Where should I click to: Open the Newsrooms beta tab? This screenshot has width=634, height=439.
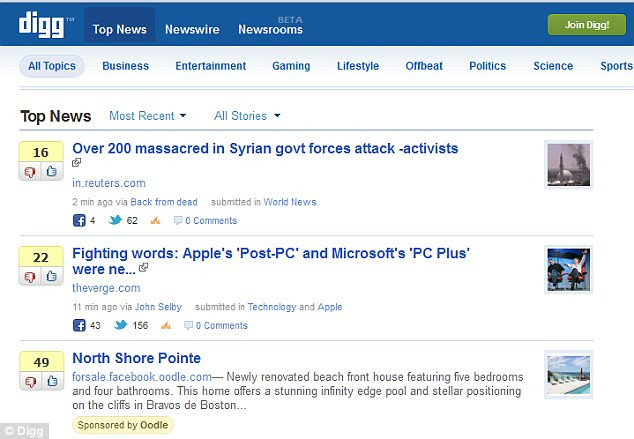point(270,29)
